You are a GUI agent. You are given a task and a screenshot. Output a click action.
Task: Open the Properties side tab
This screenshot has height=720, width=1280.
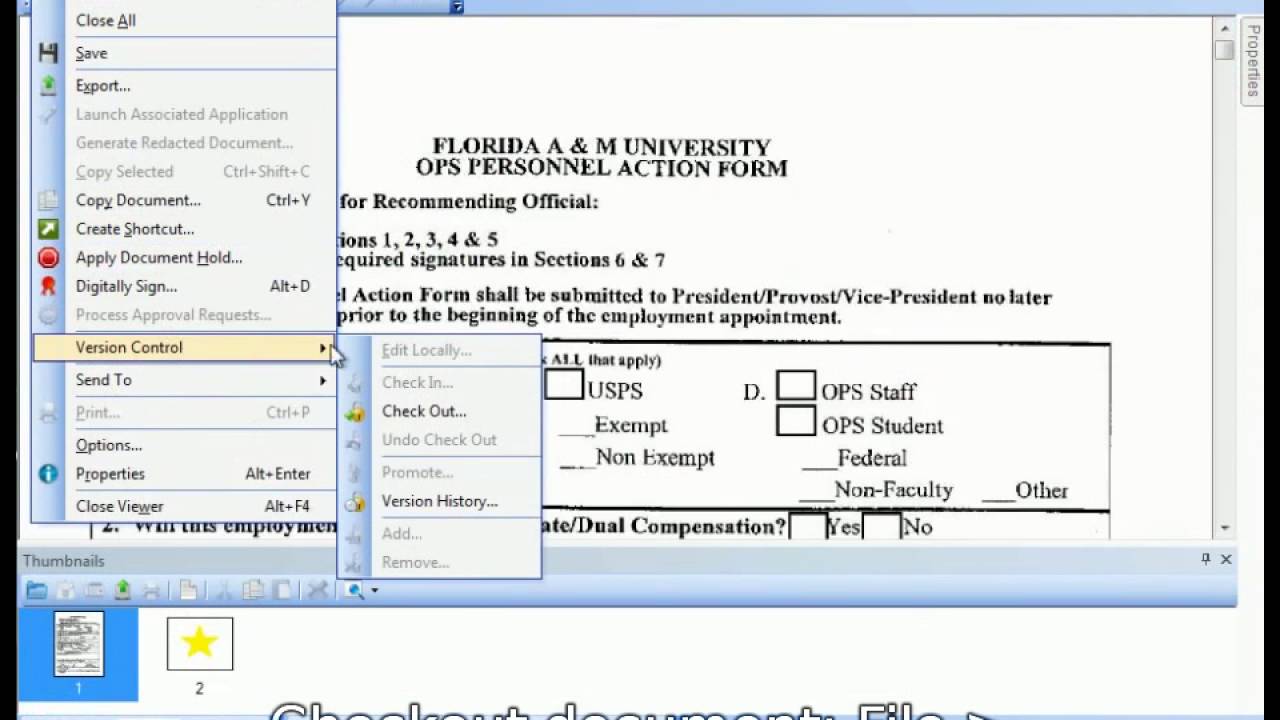[x=1252, y=60]
